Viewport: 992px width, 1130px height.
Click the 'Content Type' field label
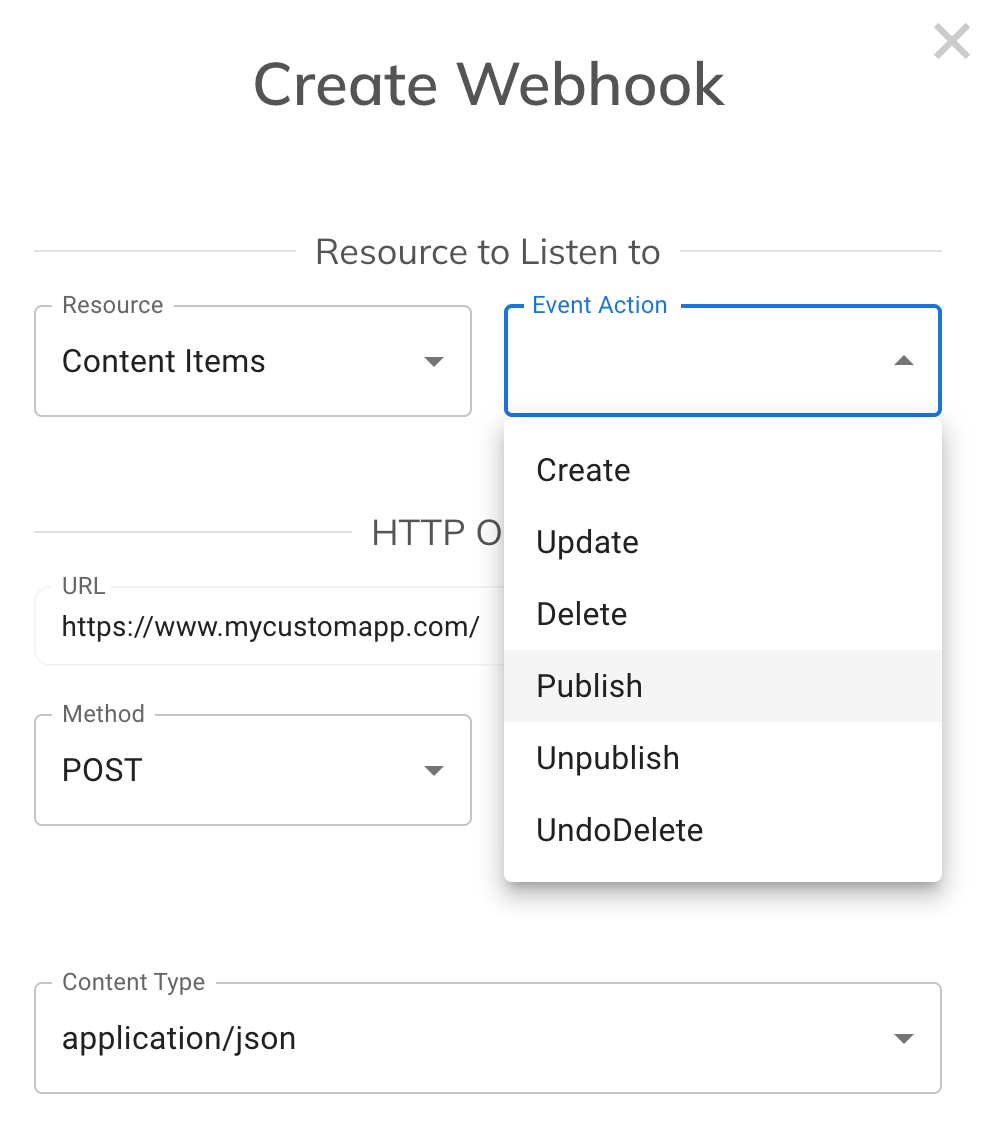pyautogui.click(x=133, y=983)
